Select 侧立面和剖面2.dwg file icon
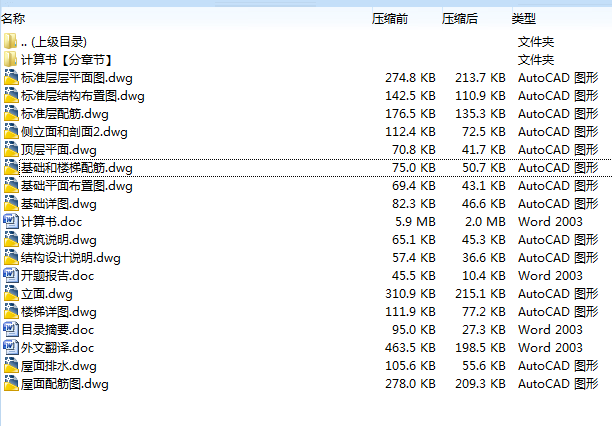This screenshot has width=612, height=426. click(11, 131)
